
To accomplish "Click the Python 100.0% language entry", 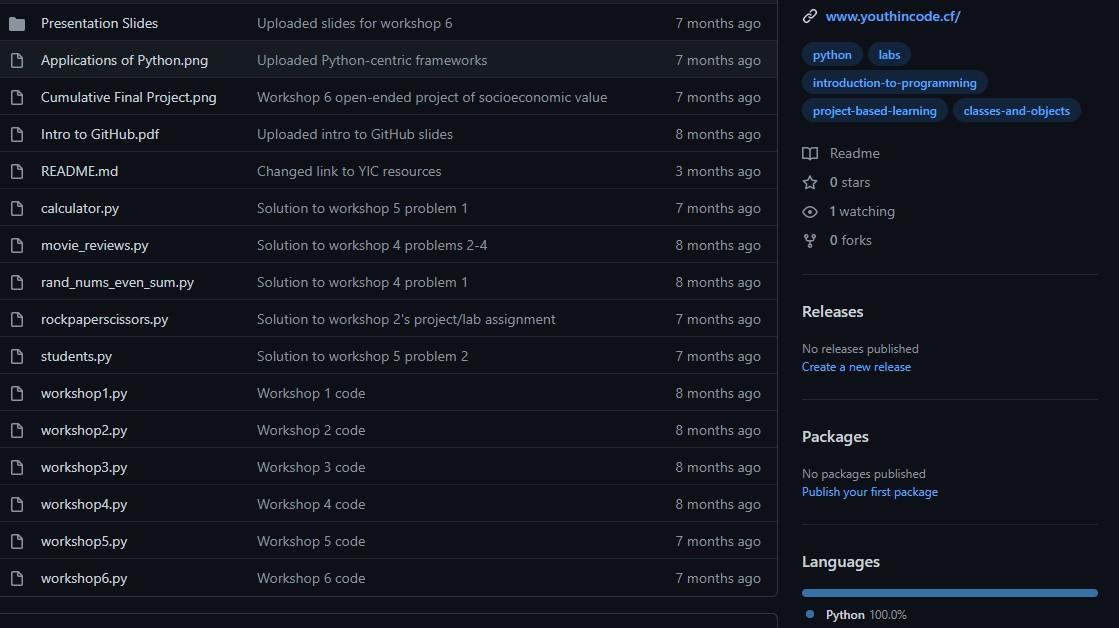I will click(x=864, y=615).
